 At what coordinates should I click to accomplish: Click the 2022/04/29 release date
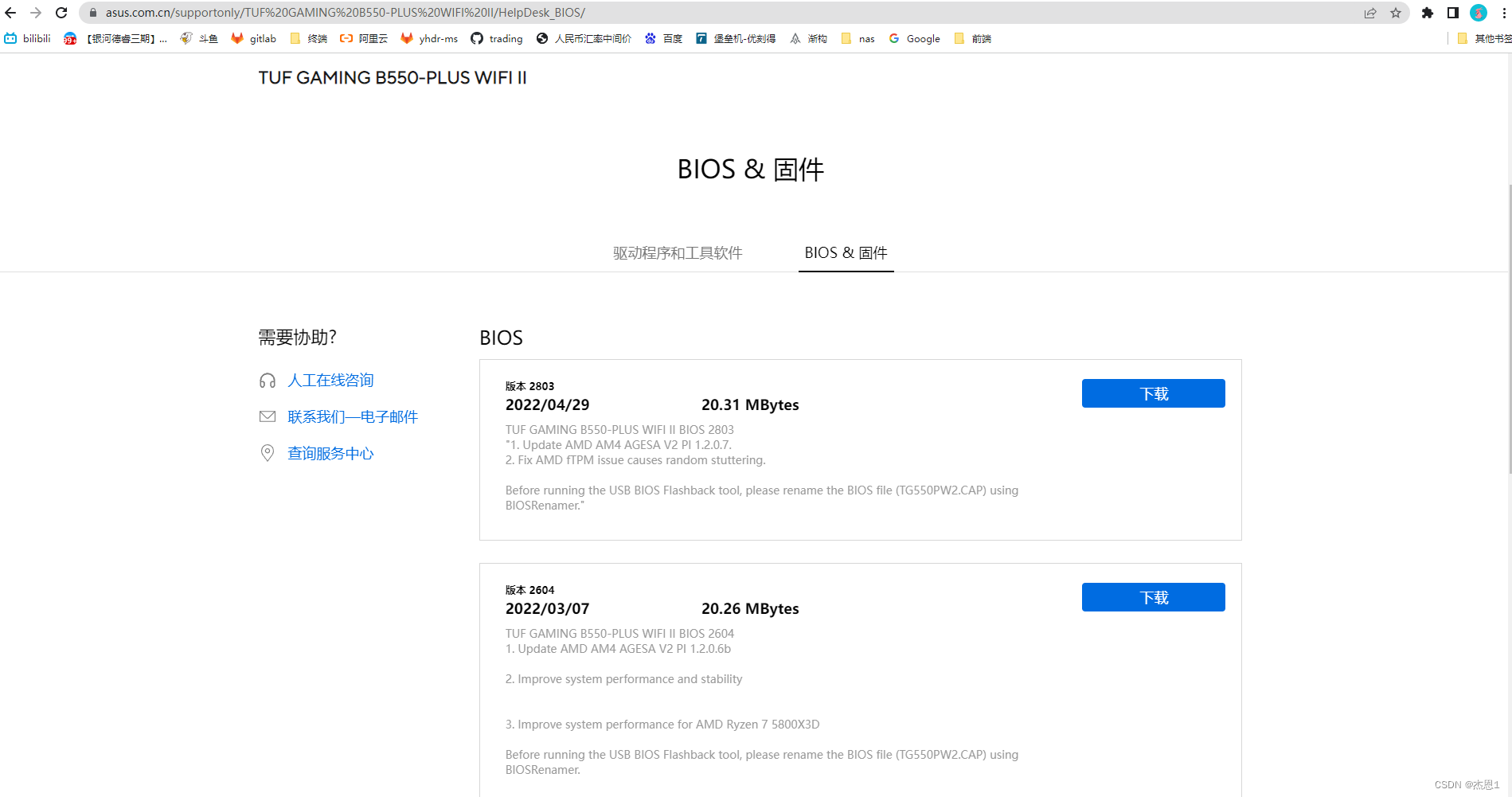click(547, 404)
